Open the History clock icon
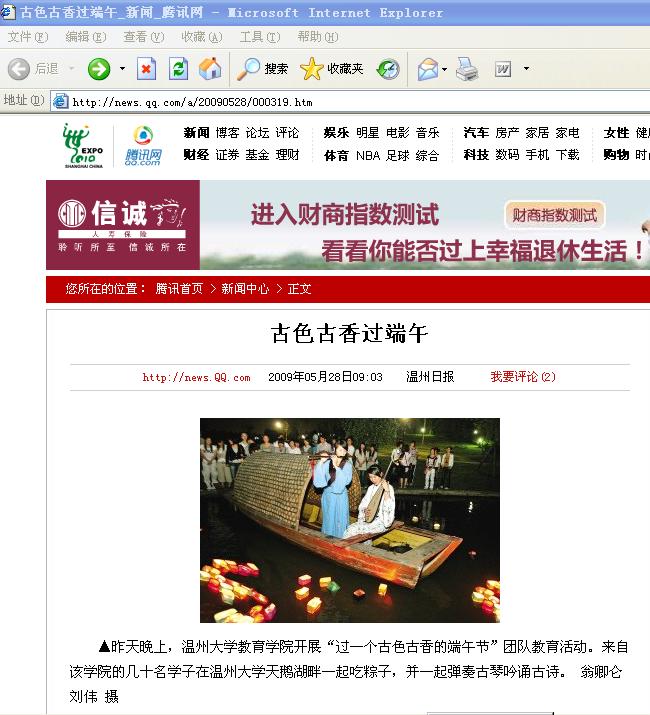The width and height of the screenshot is (650, 715). point(388,69)
